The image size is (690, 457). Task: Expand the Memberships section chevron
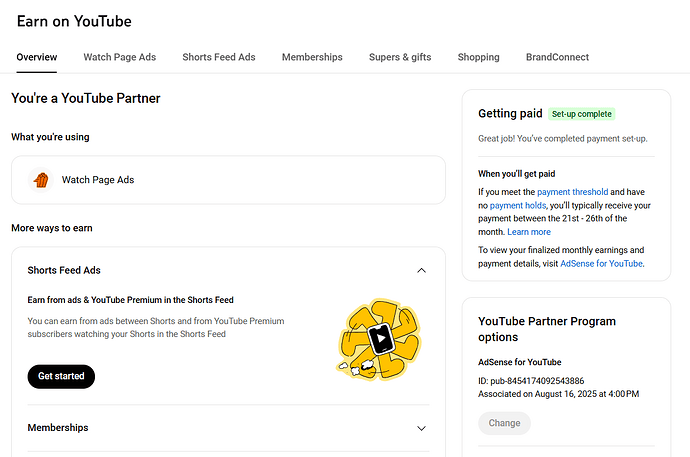coord(421,428)
